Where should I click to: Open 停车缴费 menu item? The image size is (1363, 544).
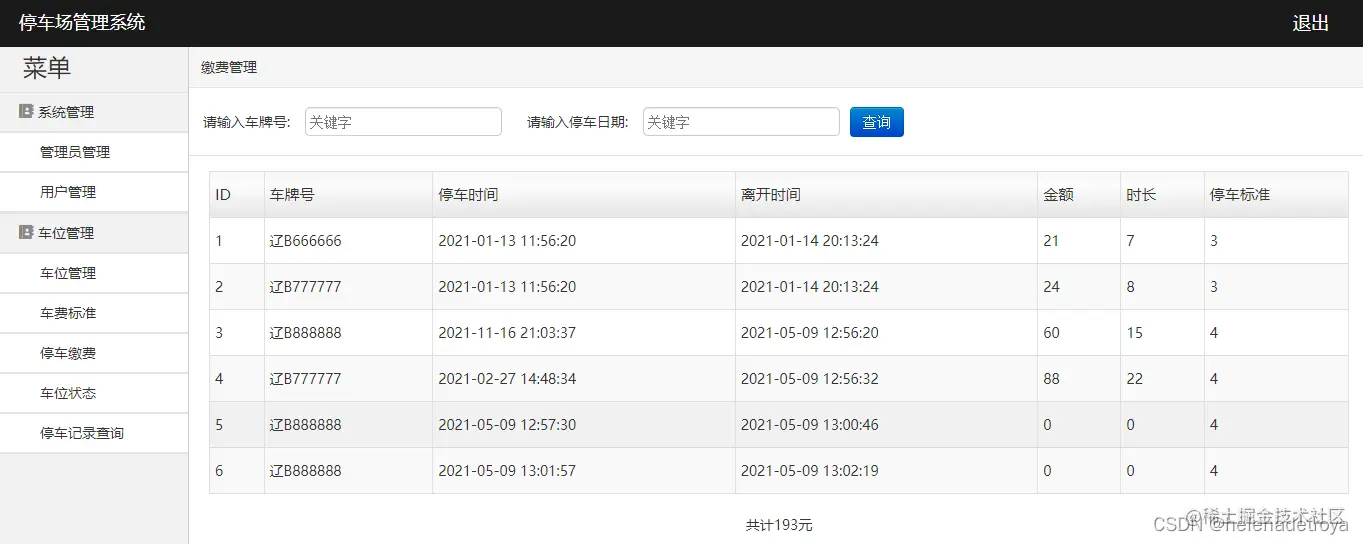tap(68, 353)
